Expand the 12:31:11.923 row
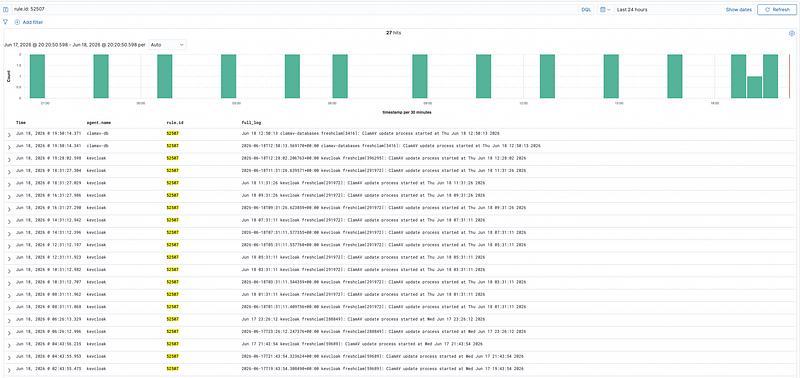The image size is (800, 378). [x=9, y=258]
